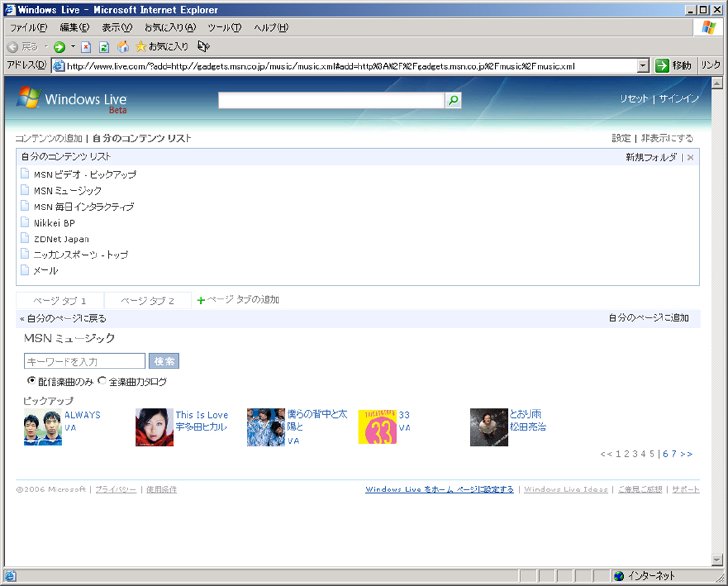This screenshot has width=728, height=586.
Task: Click the This Is Love album cover
Action: (154, 427)
